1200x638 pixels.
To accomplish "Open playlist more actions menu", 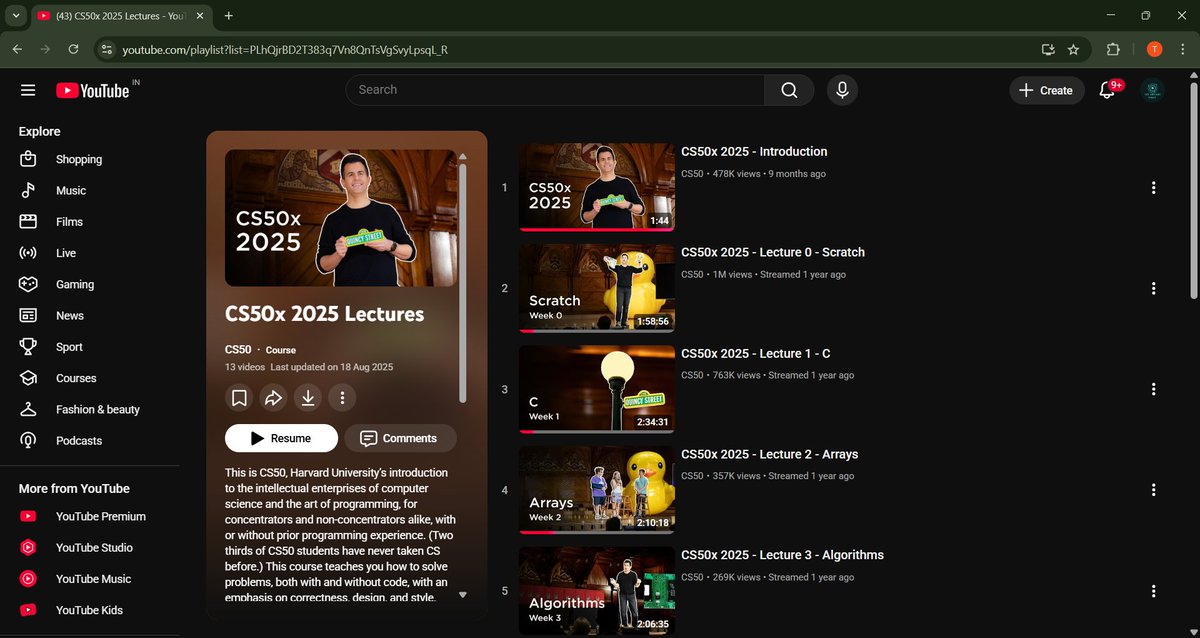I will tap(342, 398).
